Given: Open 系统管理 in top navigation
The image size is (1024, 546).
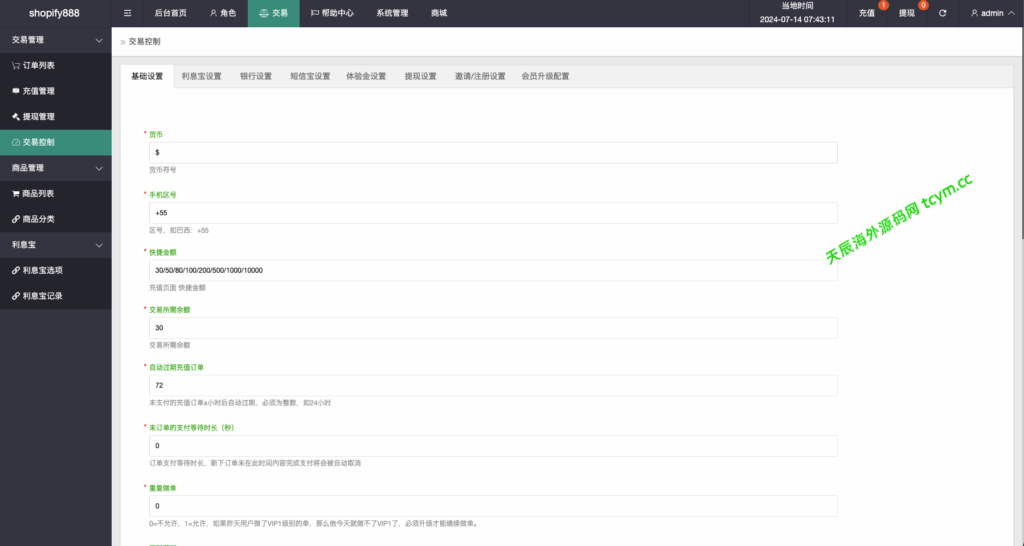Looking at the screenshot, I should coord(392,13).
